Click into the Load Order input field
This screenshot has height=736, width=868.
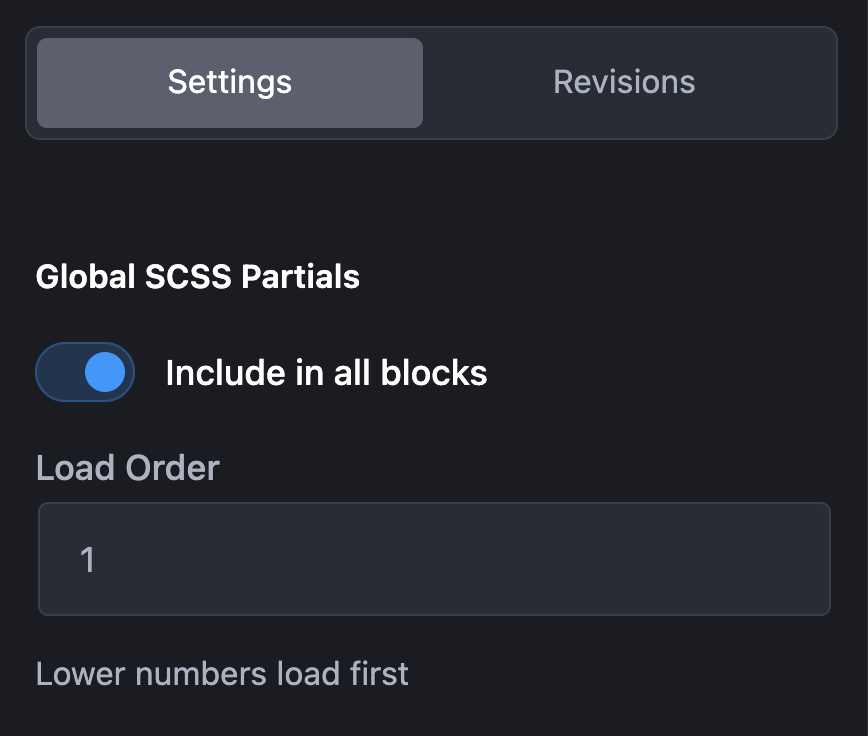tap(434, 559)
